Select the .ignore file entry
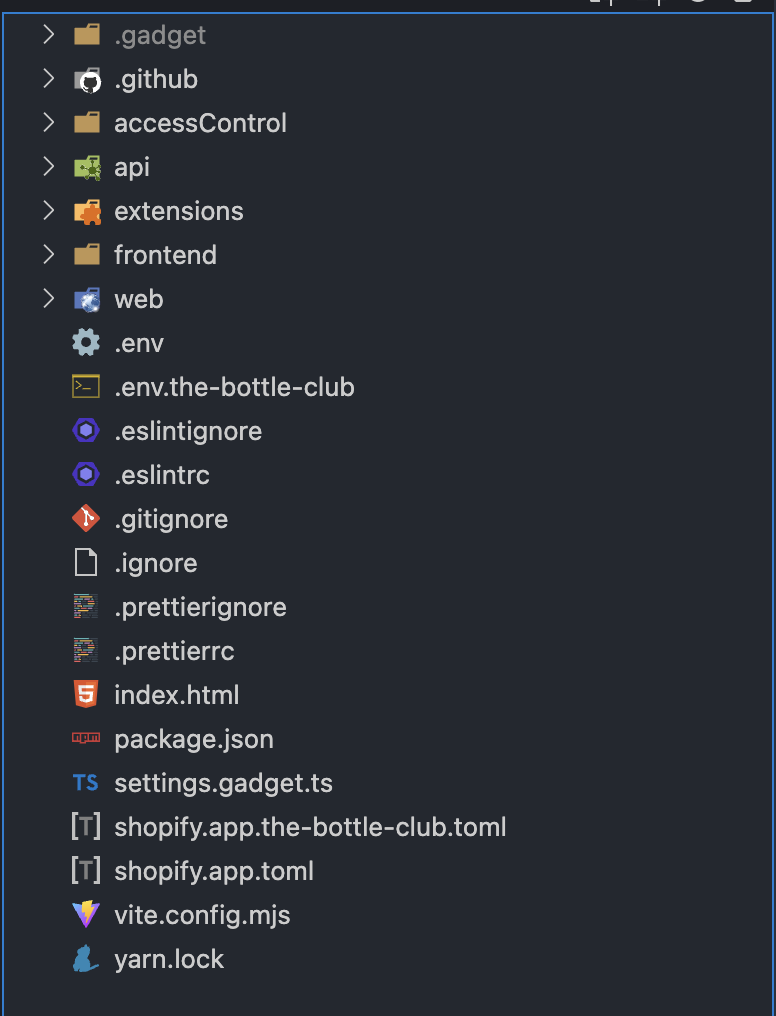Viewport: 776px width, 1016px height. (x=156, y=563)
